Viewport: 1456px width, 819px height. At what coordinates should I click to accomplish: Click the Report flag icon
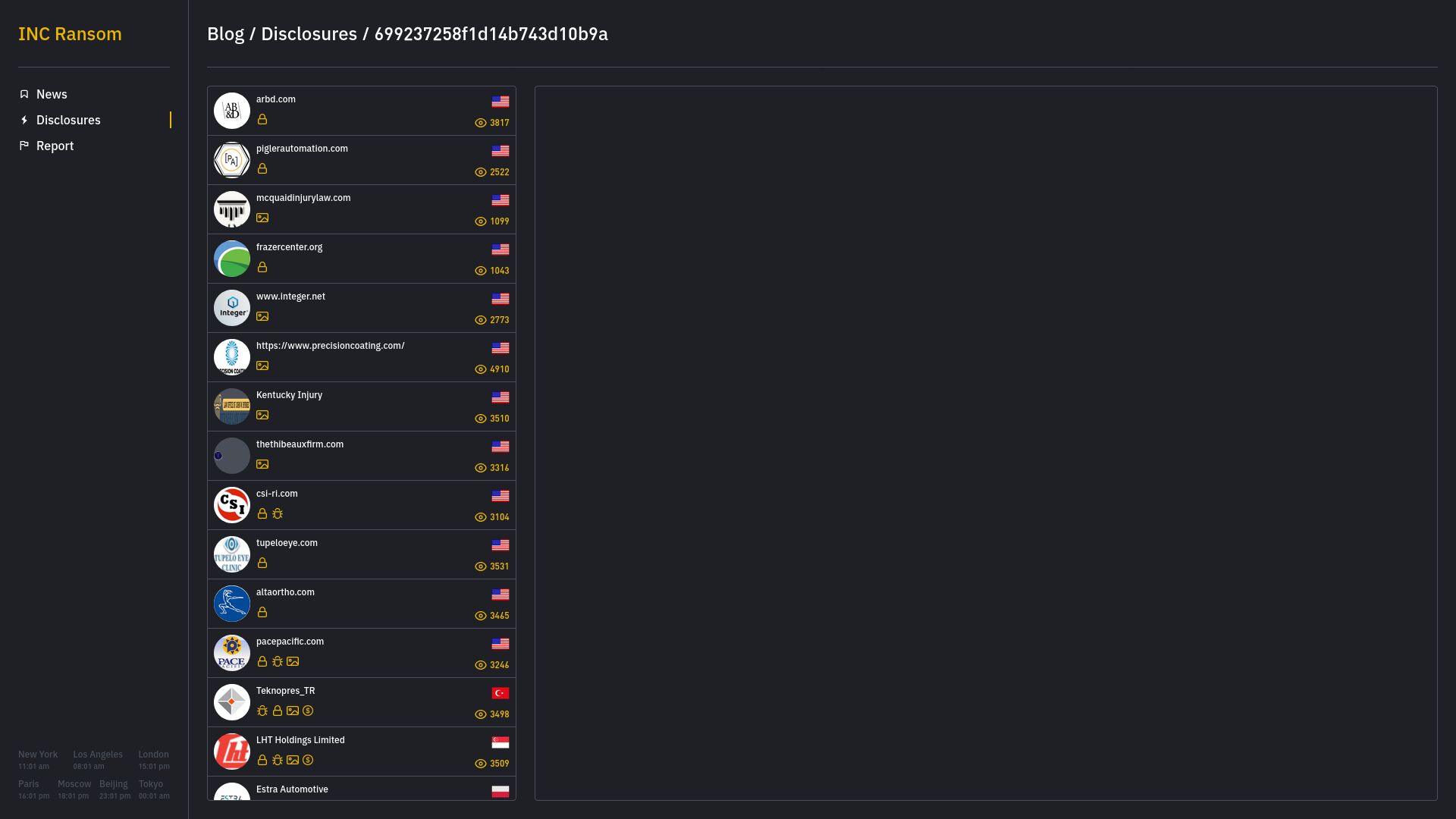24,146
